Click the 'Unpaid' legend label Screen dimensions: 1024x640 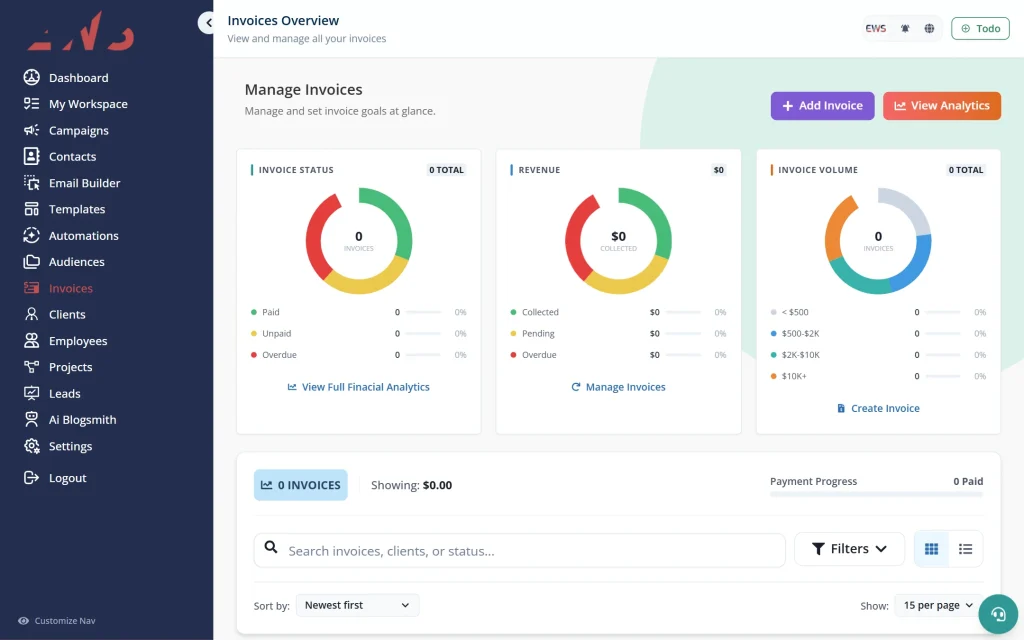(277, 334)
